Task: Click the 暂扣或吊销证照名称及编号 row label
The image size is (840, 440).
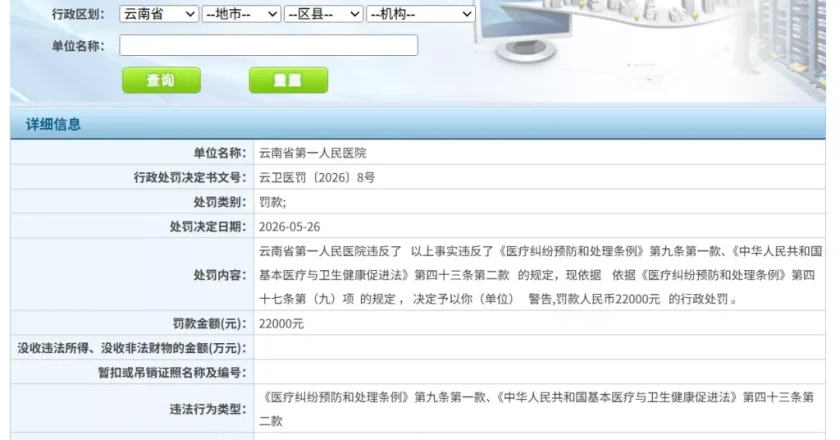Action: 172,373
